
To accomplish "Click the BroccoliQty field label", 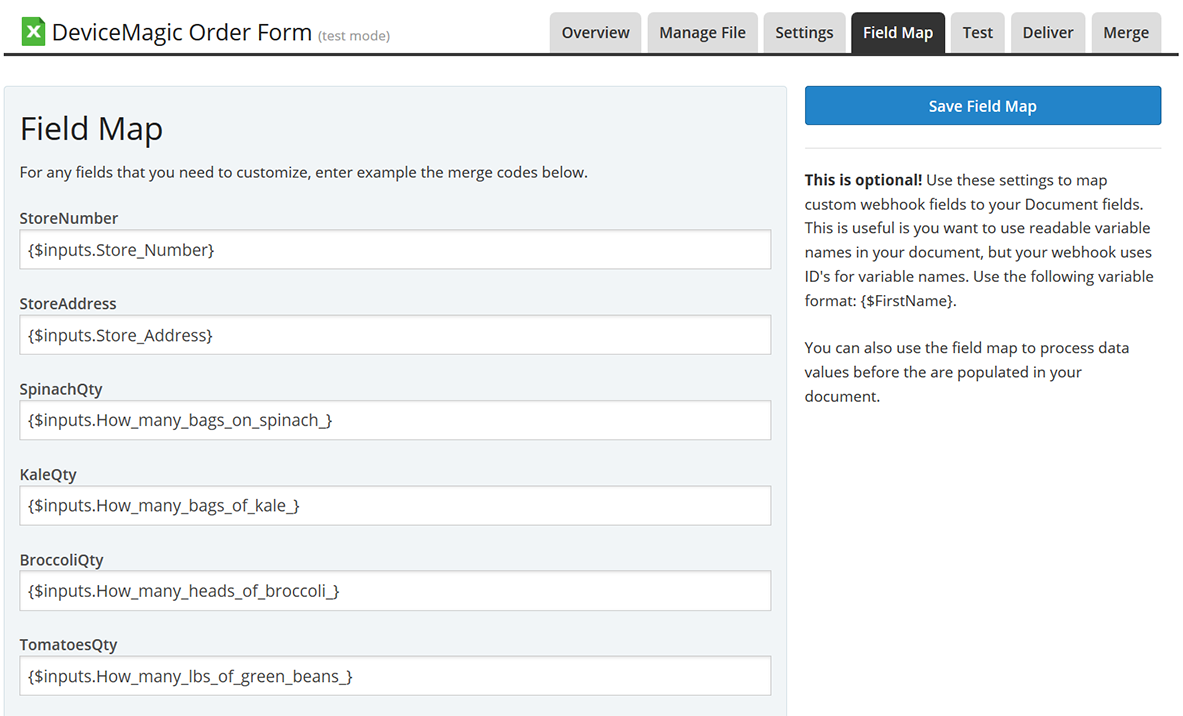I will tap(61, 560).
